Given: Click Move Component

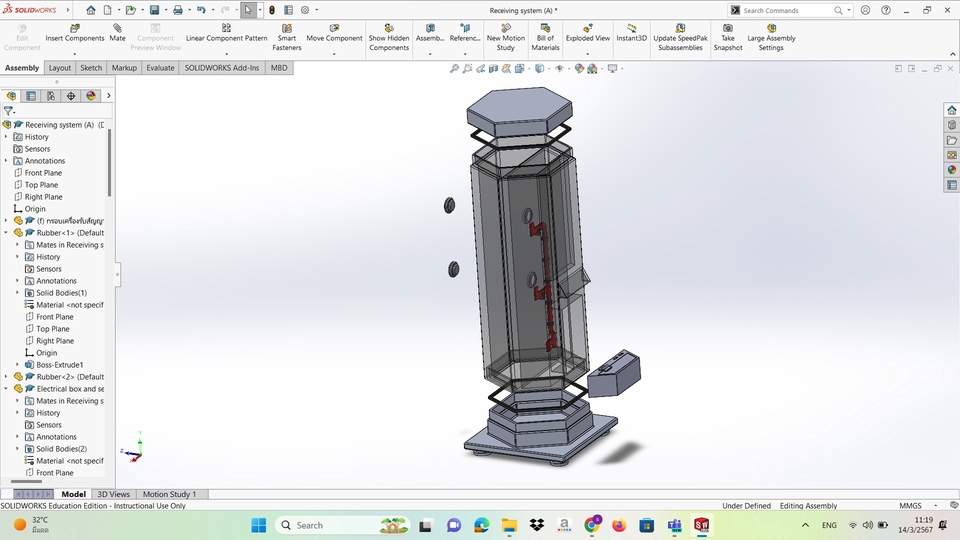Looking at the screenshot, I should click(334, 33).
